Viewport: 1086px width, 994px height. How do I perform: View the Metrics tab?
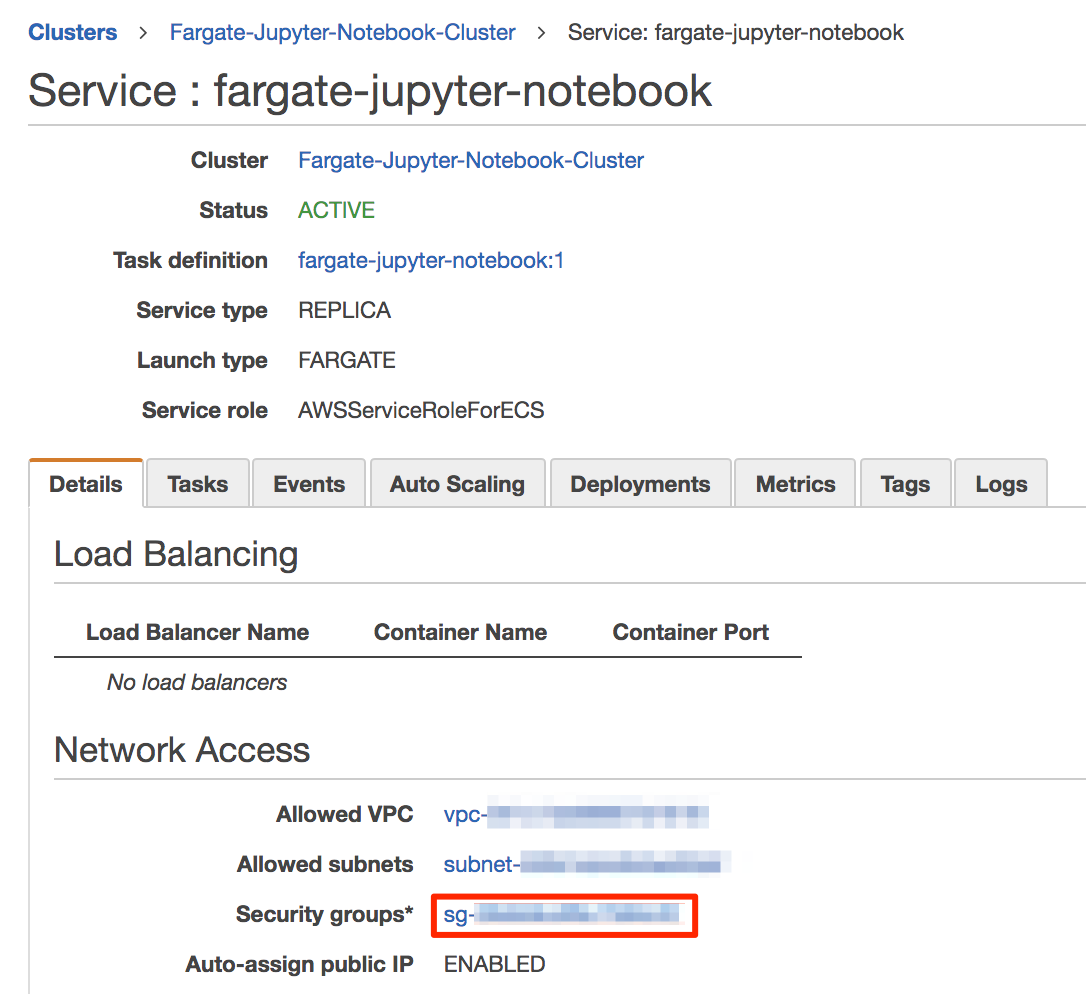[796, 483]
